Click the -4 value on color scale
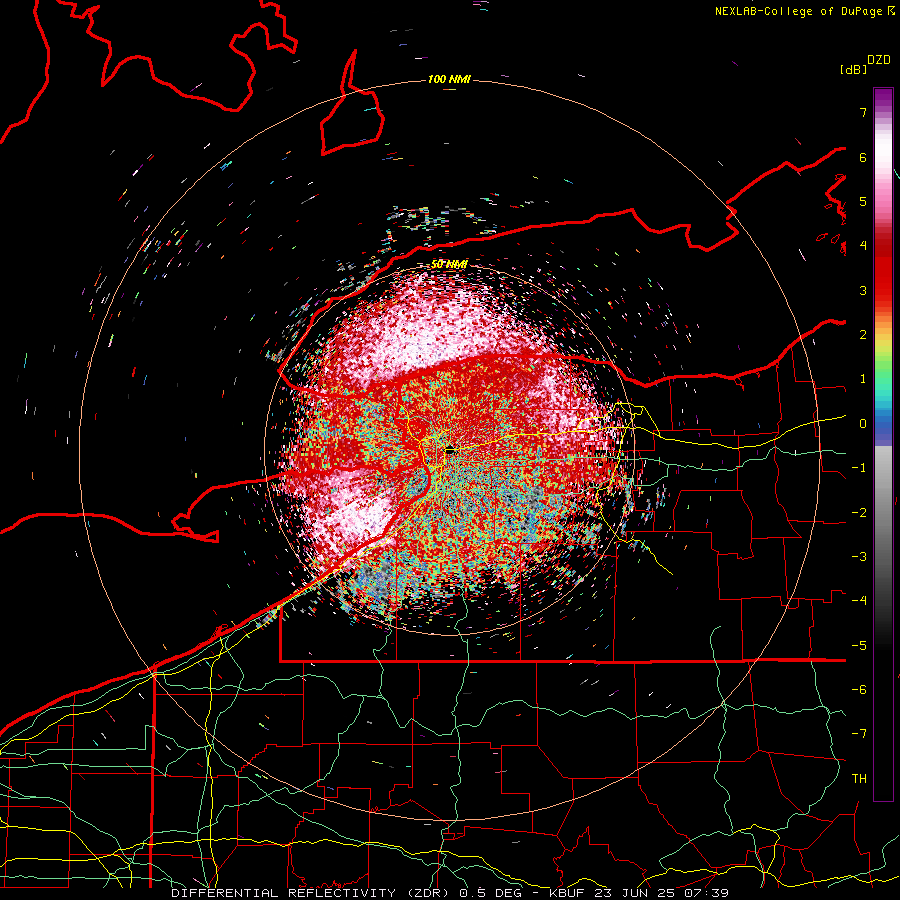 pos(859,601)
